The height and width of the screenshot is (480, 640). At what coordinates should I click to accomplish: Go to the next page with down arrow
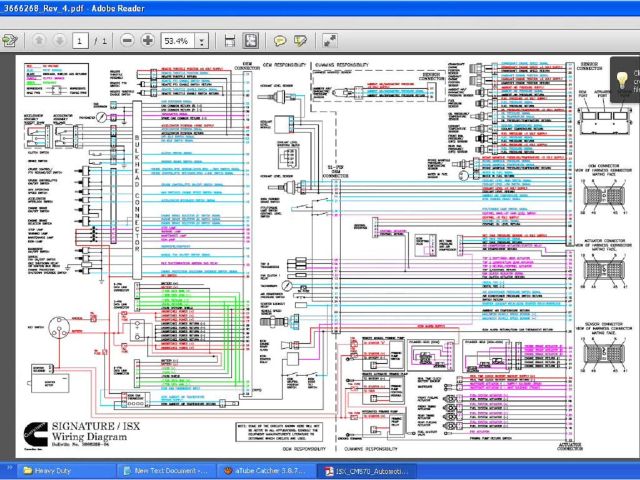coord(59,41)
